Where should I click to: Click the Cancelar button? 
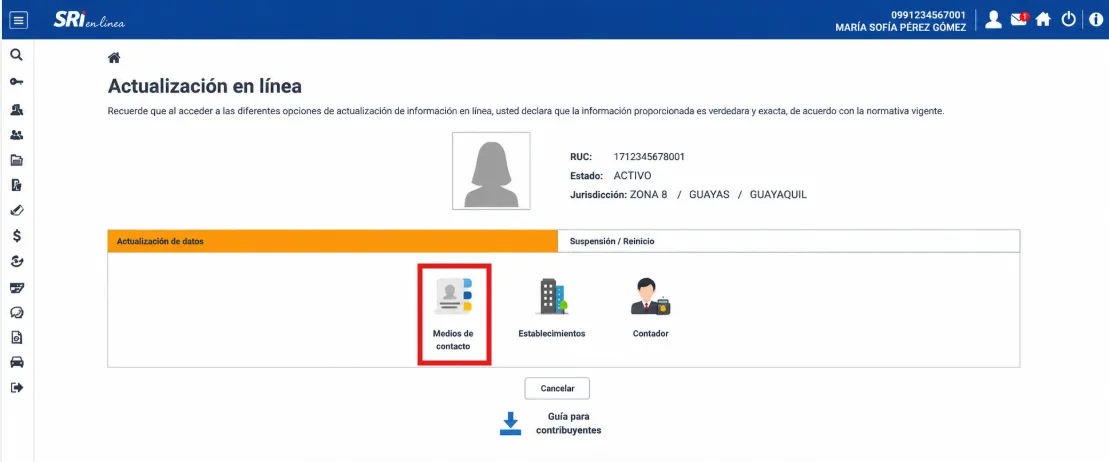click(x=557, y=388)
